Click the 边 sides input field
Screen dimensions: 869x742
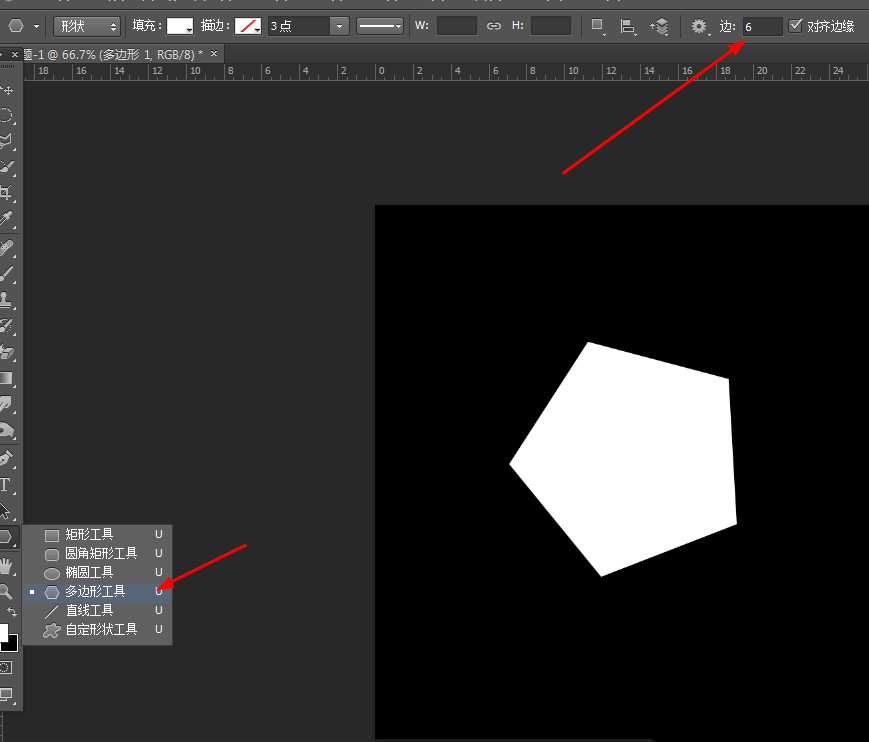tap(762, 26)
